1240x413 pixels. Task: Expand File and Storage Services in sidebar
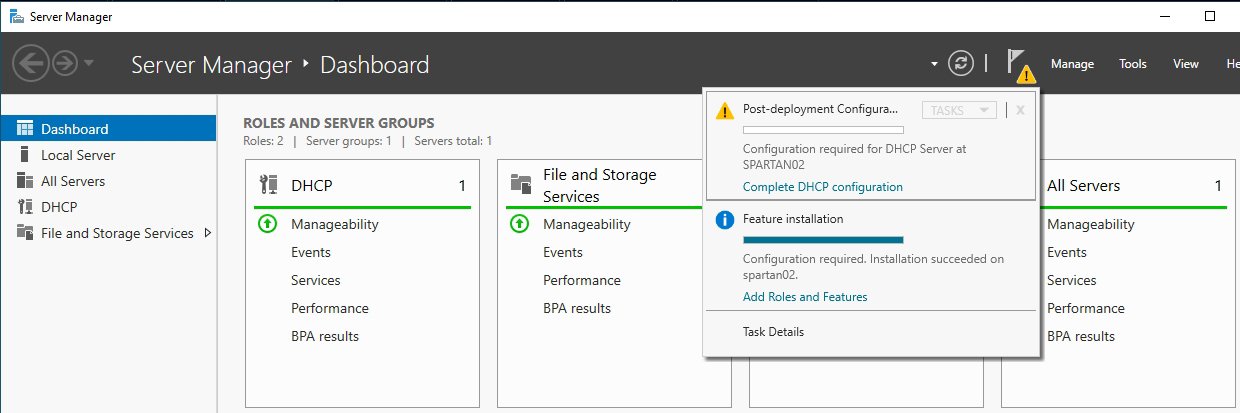(x=208, y=233)
